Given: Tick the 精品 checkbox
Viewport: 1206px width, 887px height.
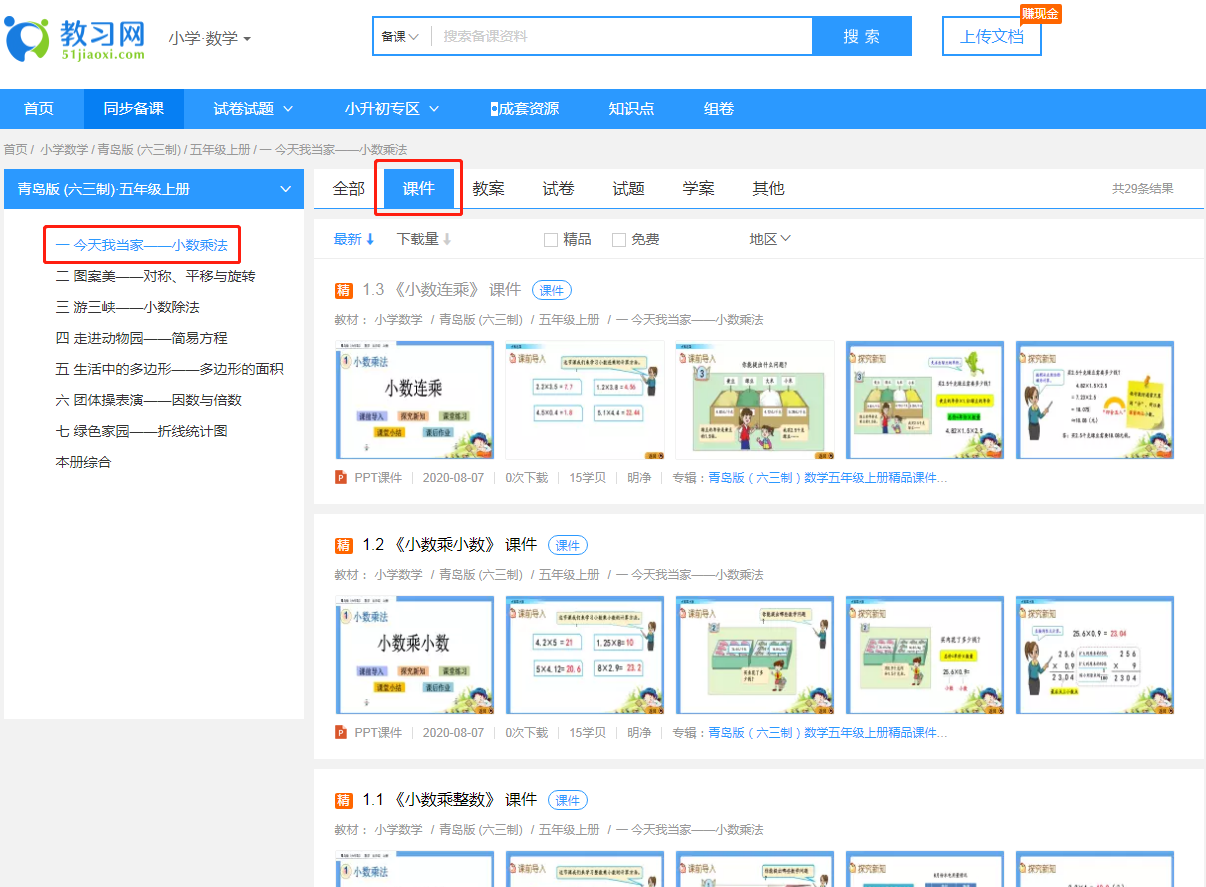Looking at the screenshot, I should click(x=551, y=240).
